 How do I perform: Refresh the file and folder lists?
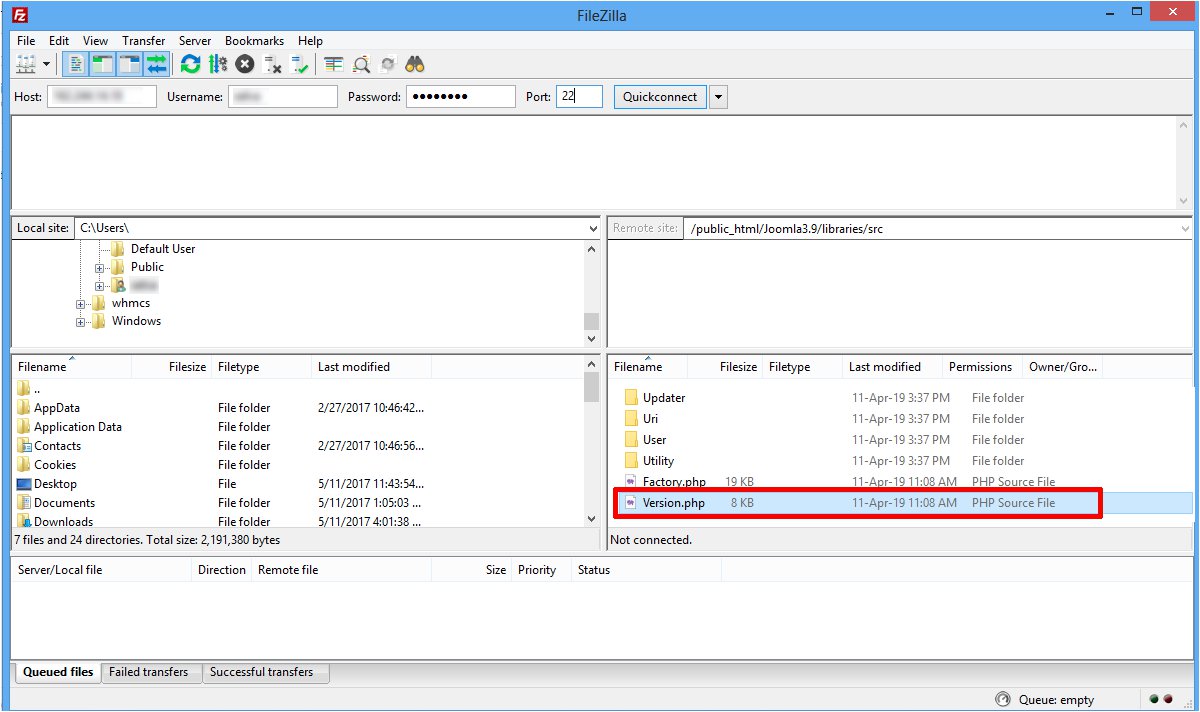point(190,65)
